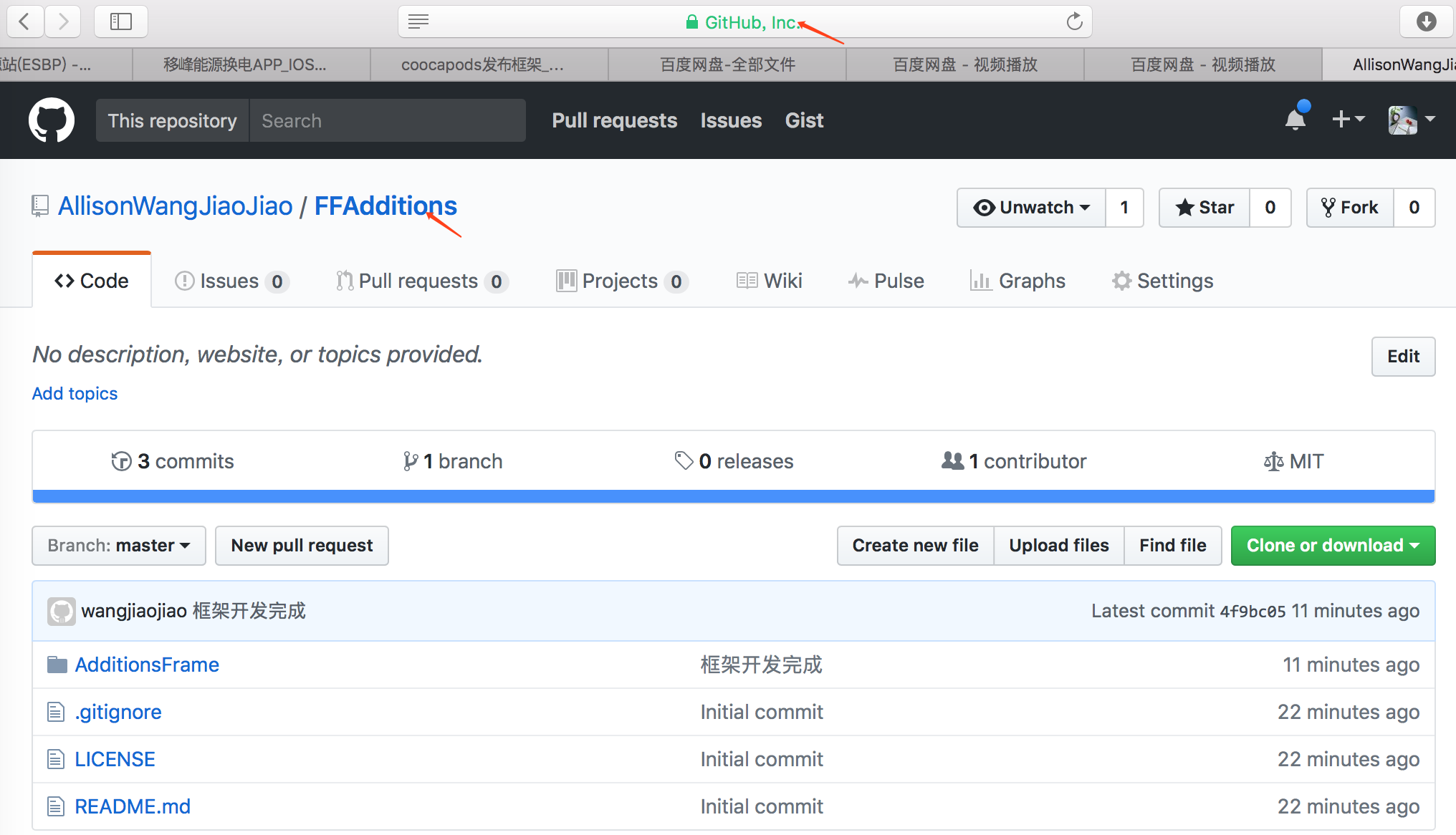1456x835 pixels.
Task: Click the AdditionsFrame folder icon
Action: [x=57, y=665]
